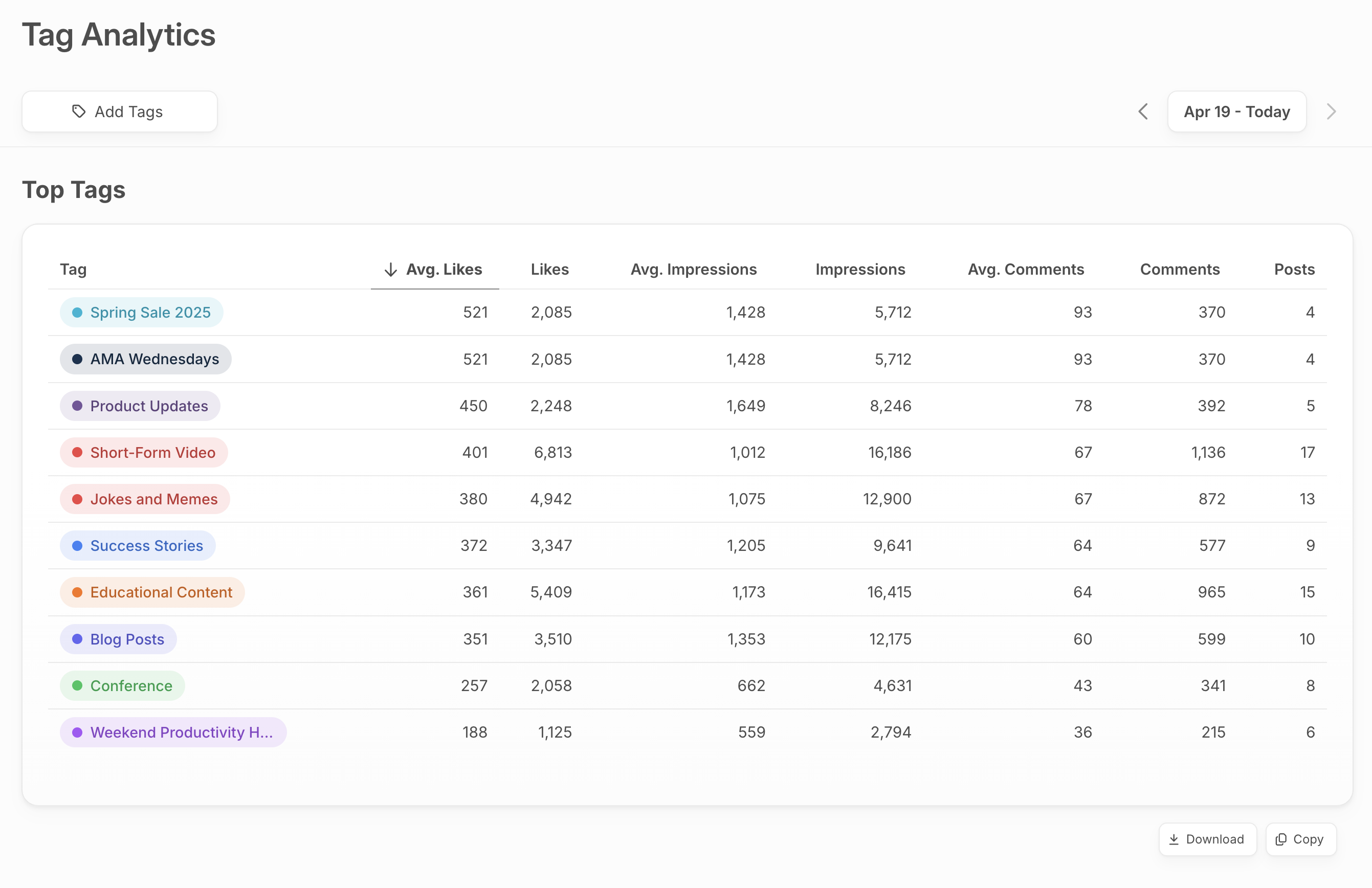Open the Educational Content tag
Image resolution: width=1372 pixels, height=888 pixels.
152,592
